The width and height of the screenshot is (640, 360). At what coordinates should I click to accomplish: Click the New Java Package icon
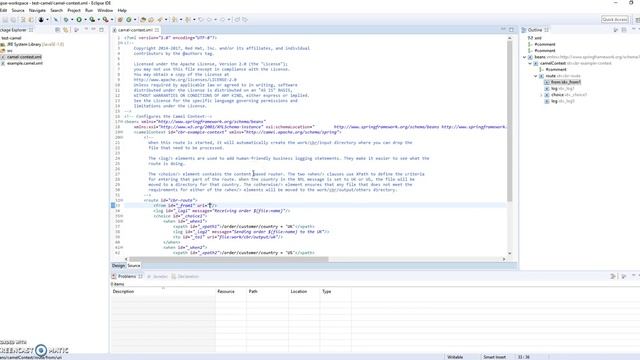coord(120,20)
